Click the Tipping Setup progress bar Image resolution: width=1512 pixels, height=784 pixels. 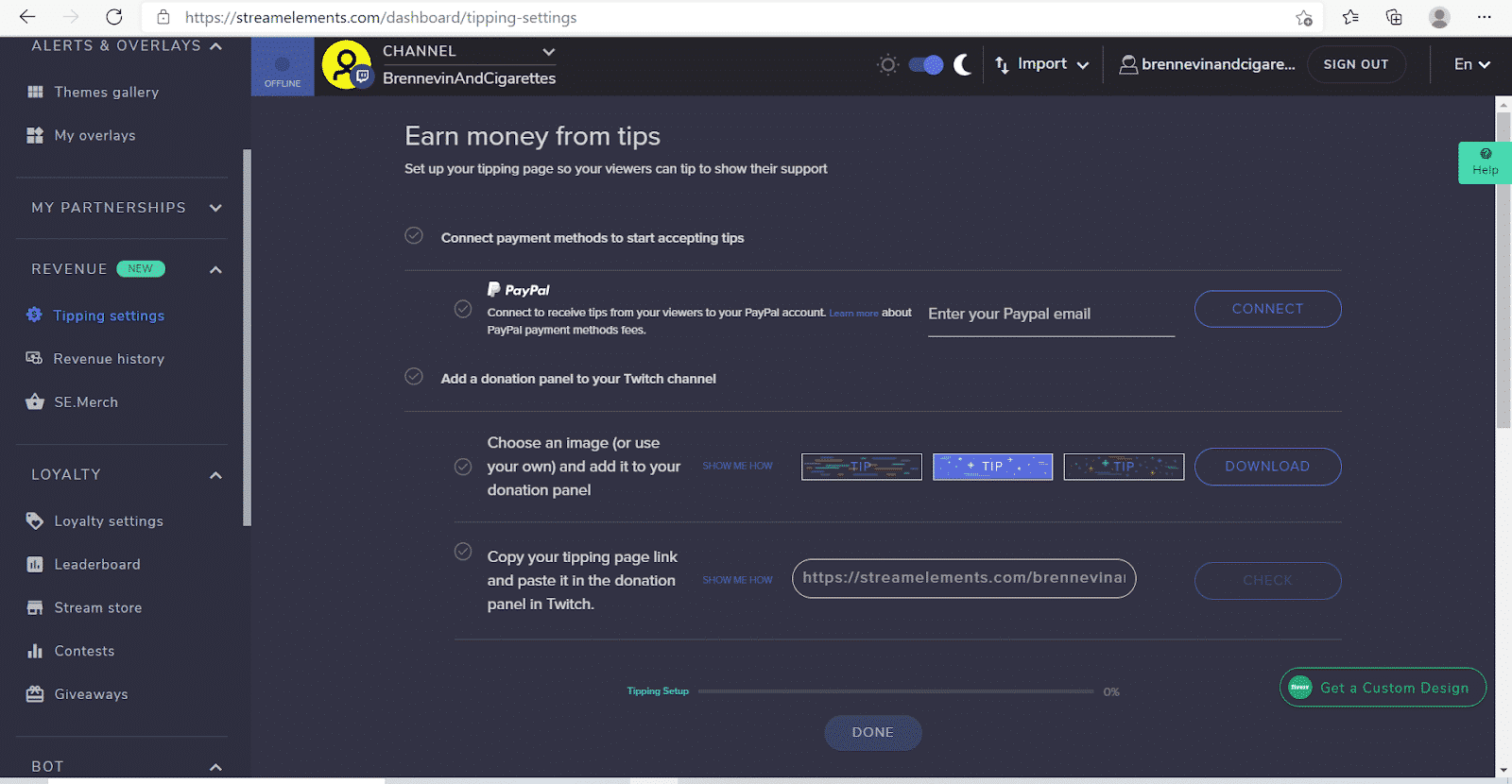pos(896,691)
